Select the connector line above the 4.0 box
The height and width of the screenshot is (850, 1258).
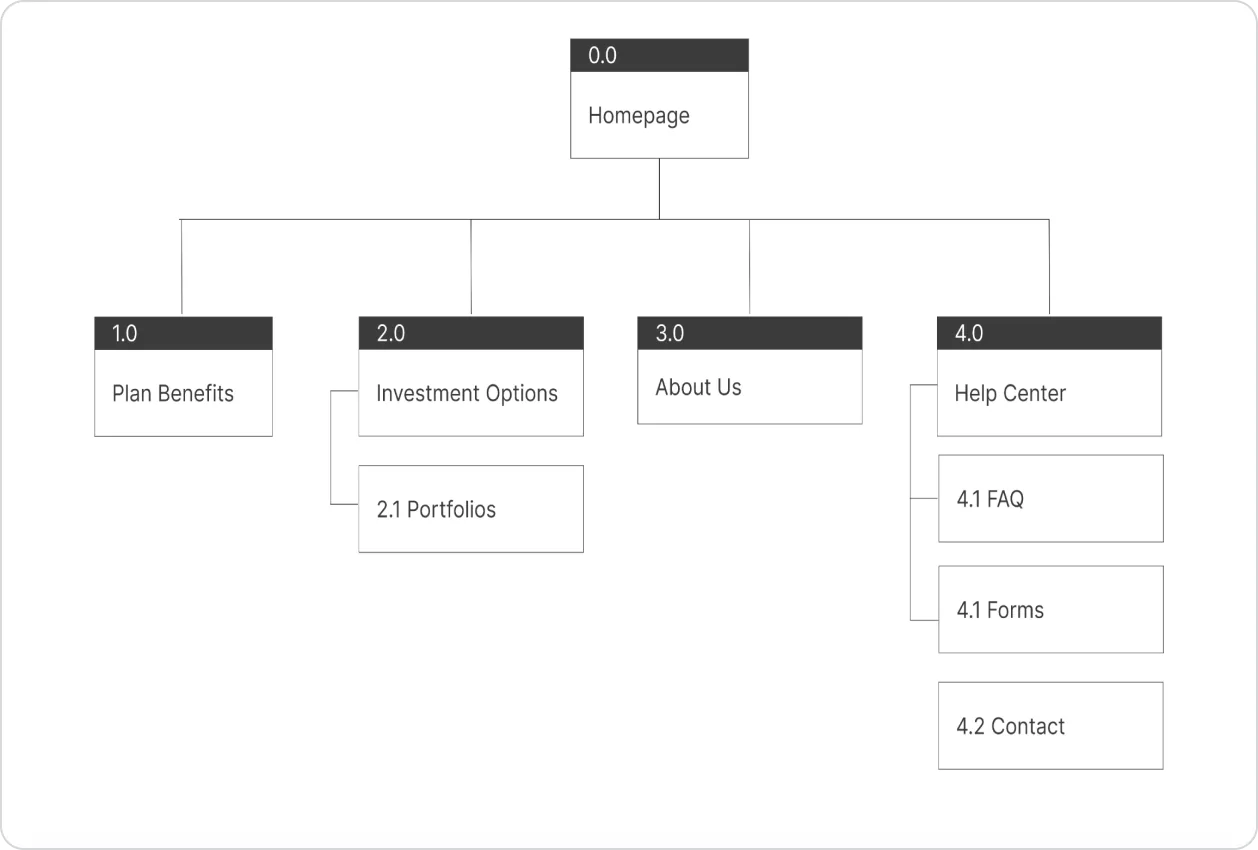(1049, 267)
